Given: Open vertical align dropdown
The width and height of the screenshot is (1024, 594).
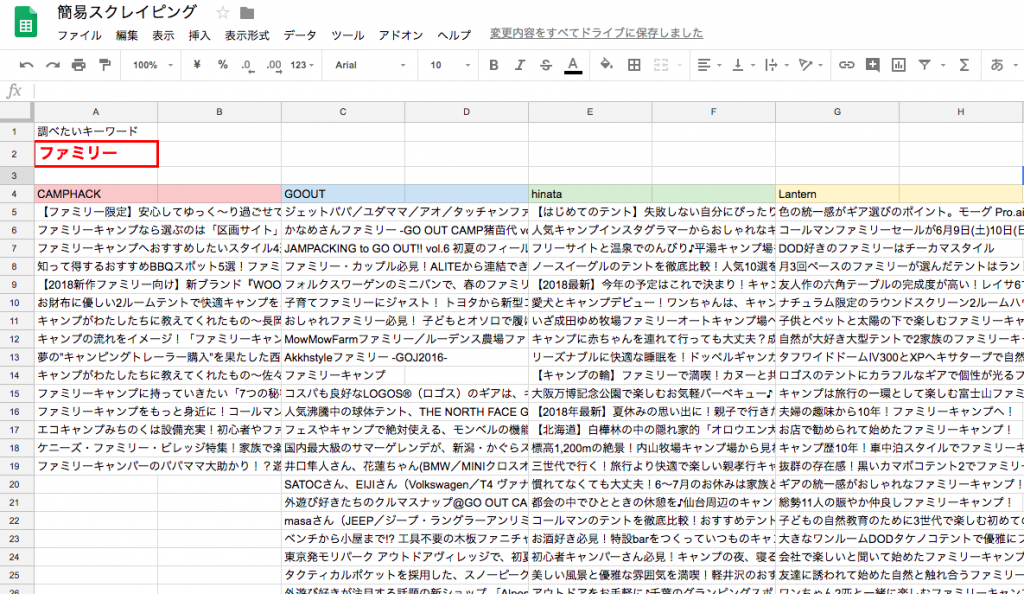Looking at the screenshot, I should [x=743, y=65].
